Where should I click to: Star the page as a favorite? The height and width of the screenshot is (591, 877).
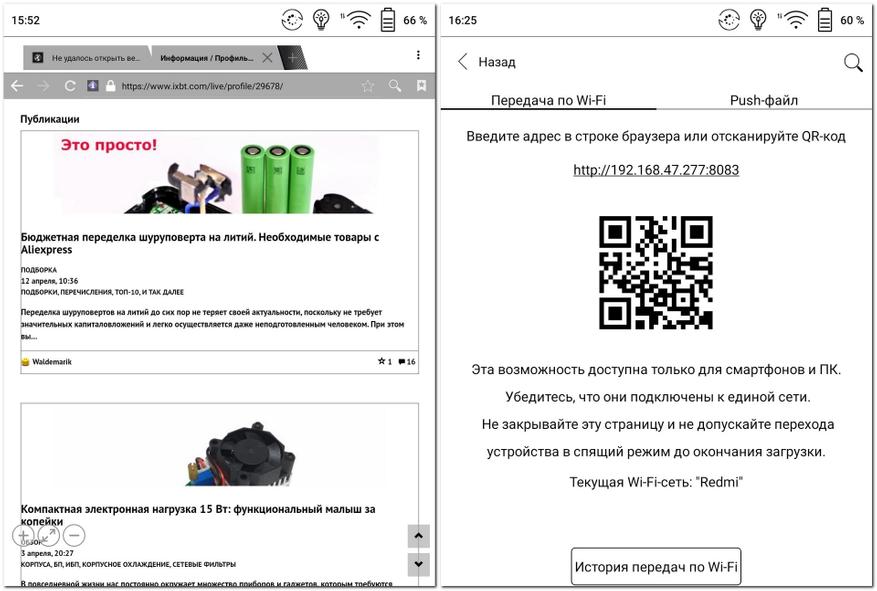pyautogui.click(x=367, y=86)
